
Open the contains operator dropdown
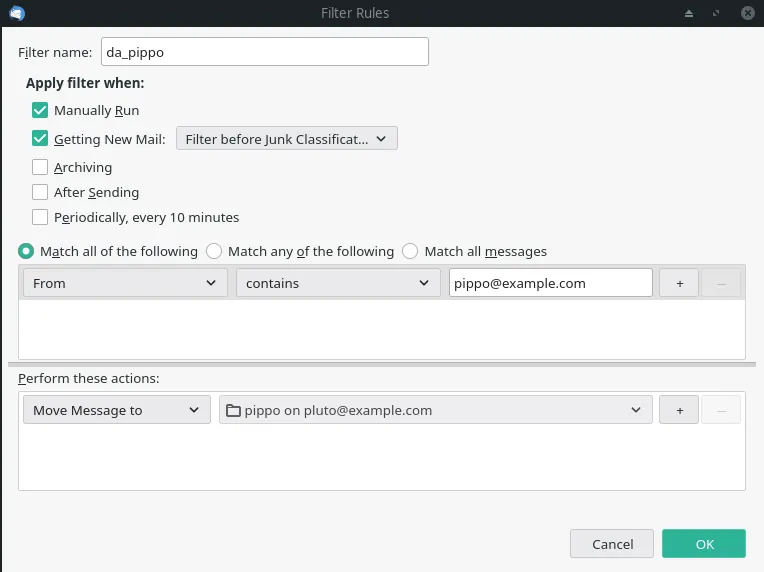[x=338, y=283]
